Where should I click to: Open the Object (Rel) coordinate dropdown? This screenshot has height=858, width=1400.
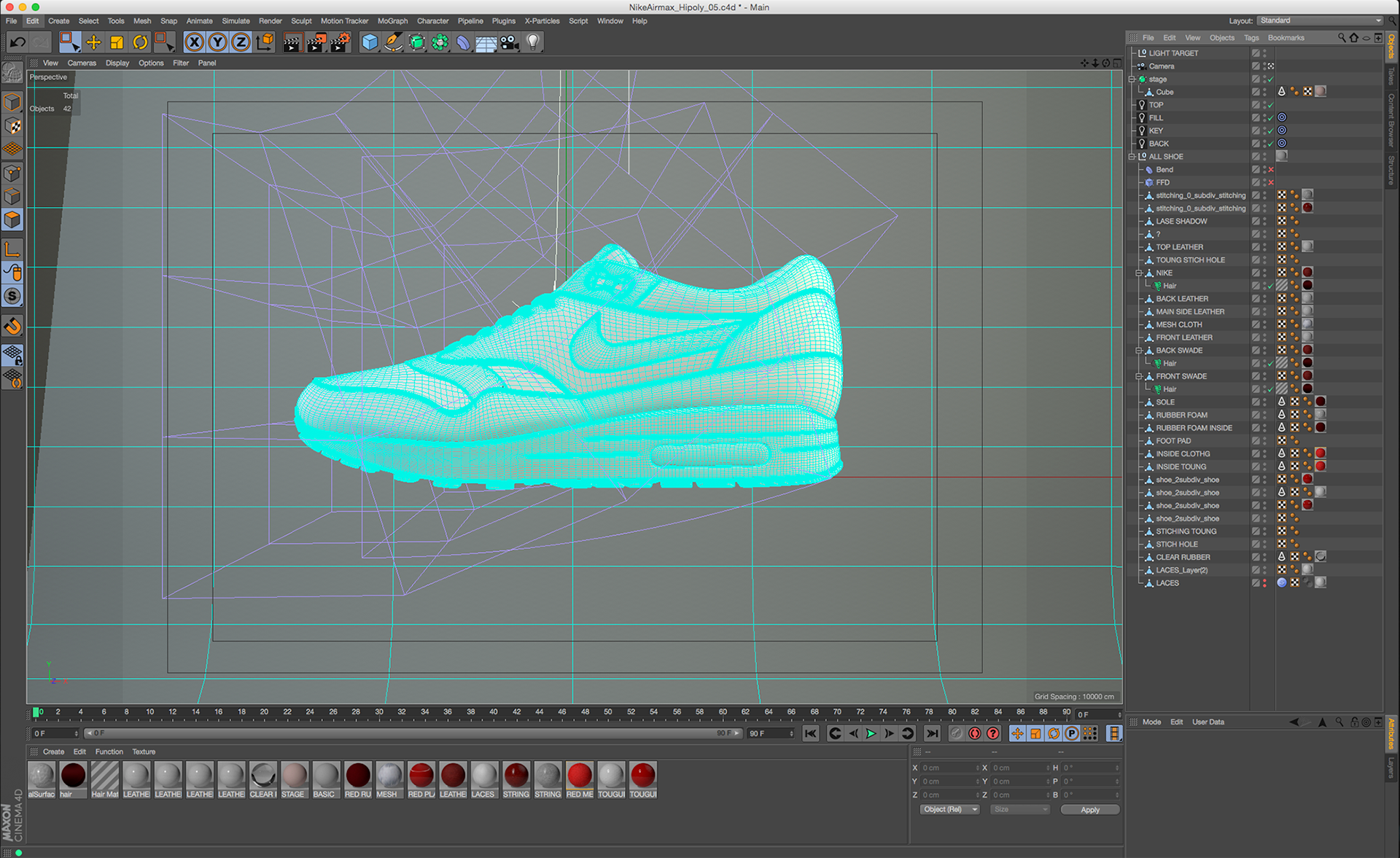tap(948, 810)
